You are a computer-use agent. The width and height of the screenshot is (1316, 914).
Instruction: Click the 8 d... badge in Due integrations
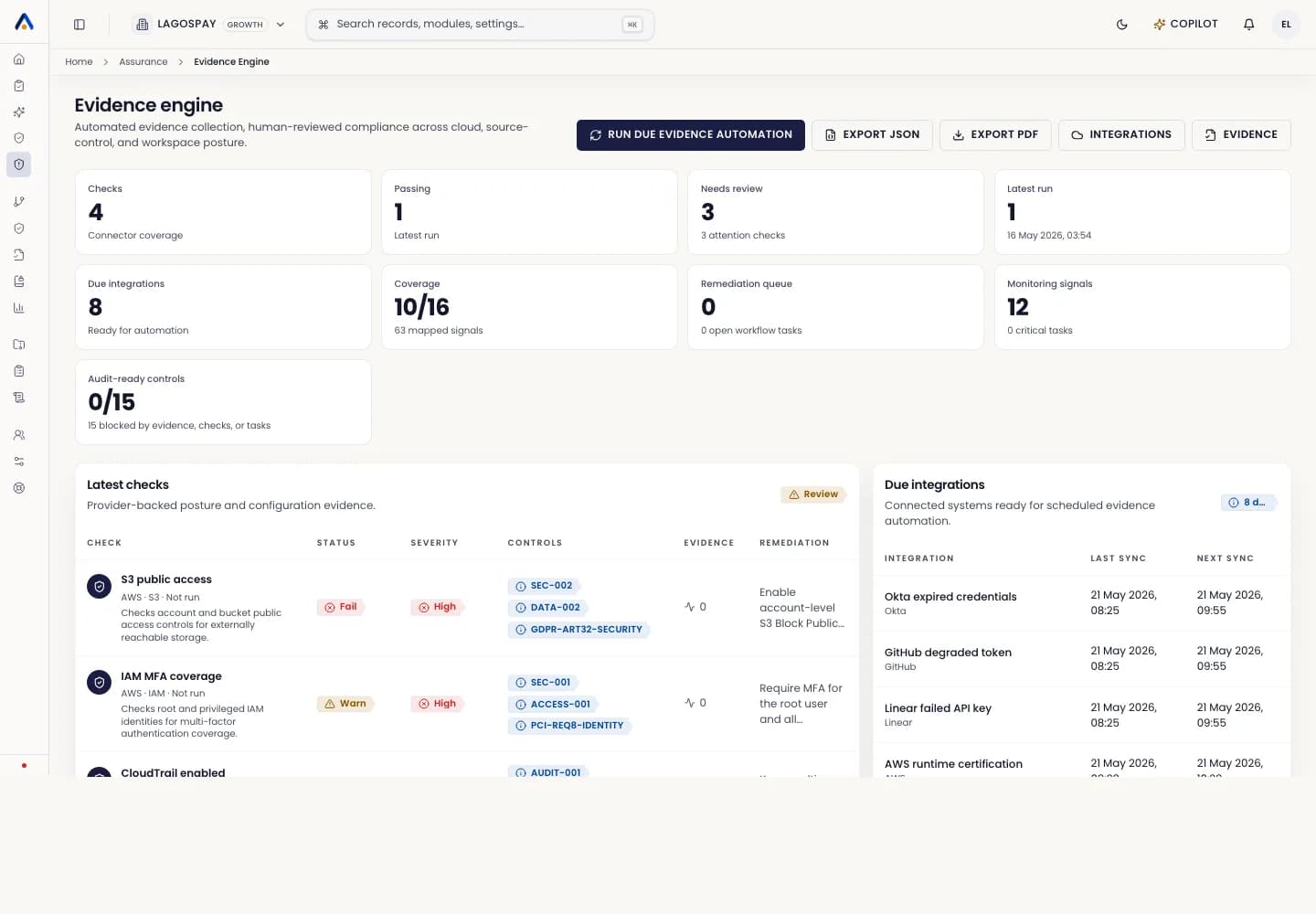point(1248,503)
